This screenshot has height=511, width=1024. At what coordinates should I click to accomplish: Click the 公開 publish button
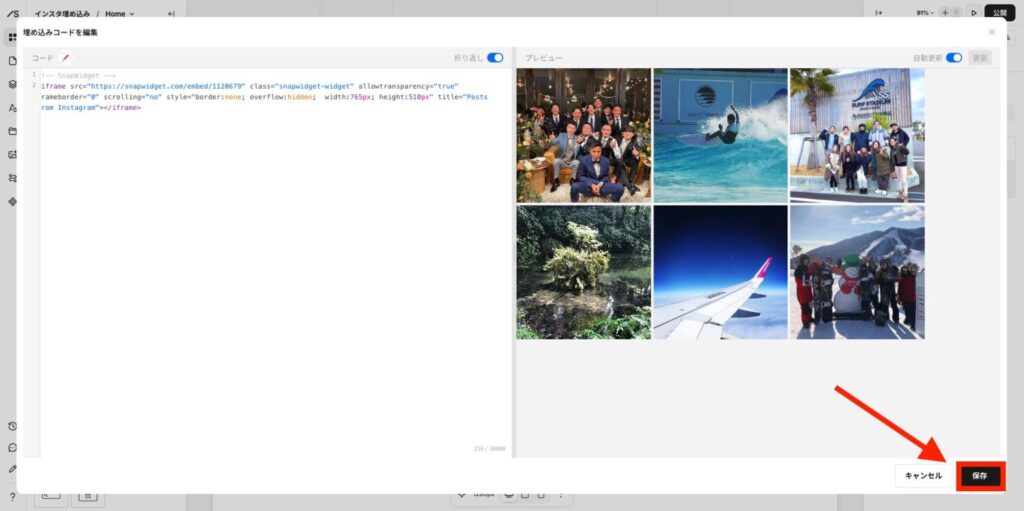pos(1000,13)
